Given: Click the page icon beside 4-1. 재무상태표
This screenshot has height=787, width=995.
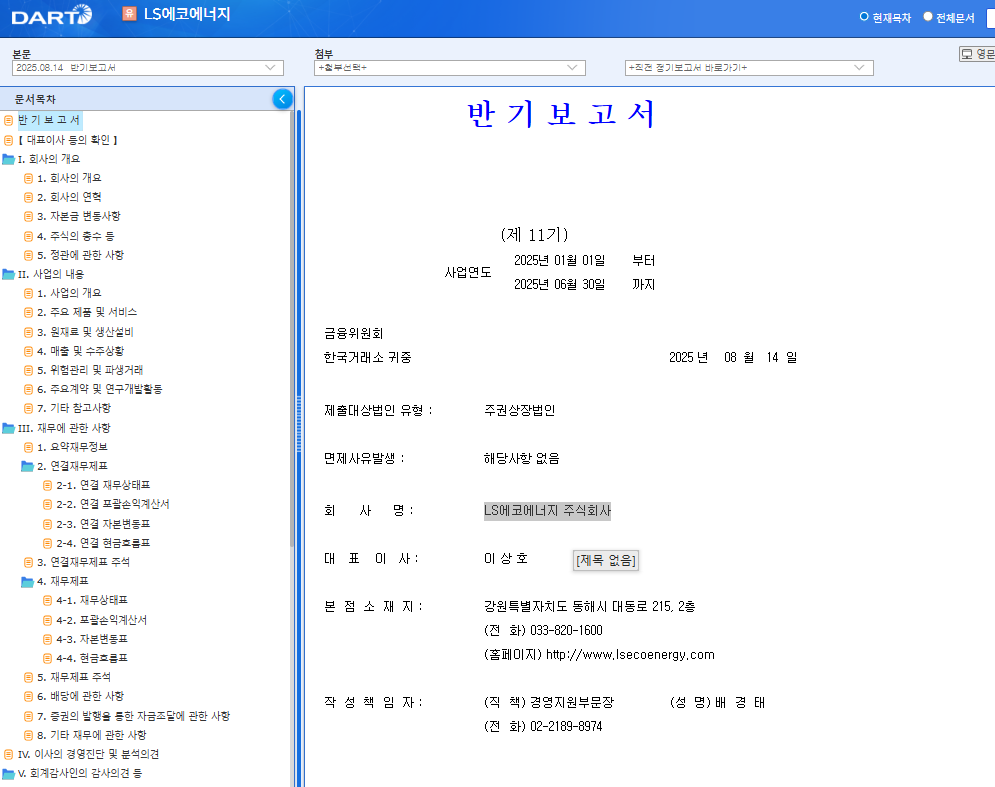Looking at the screenshot, I should 47,600.
